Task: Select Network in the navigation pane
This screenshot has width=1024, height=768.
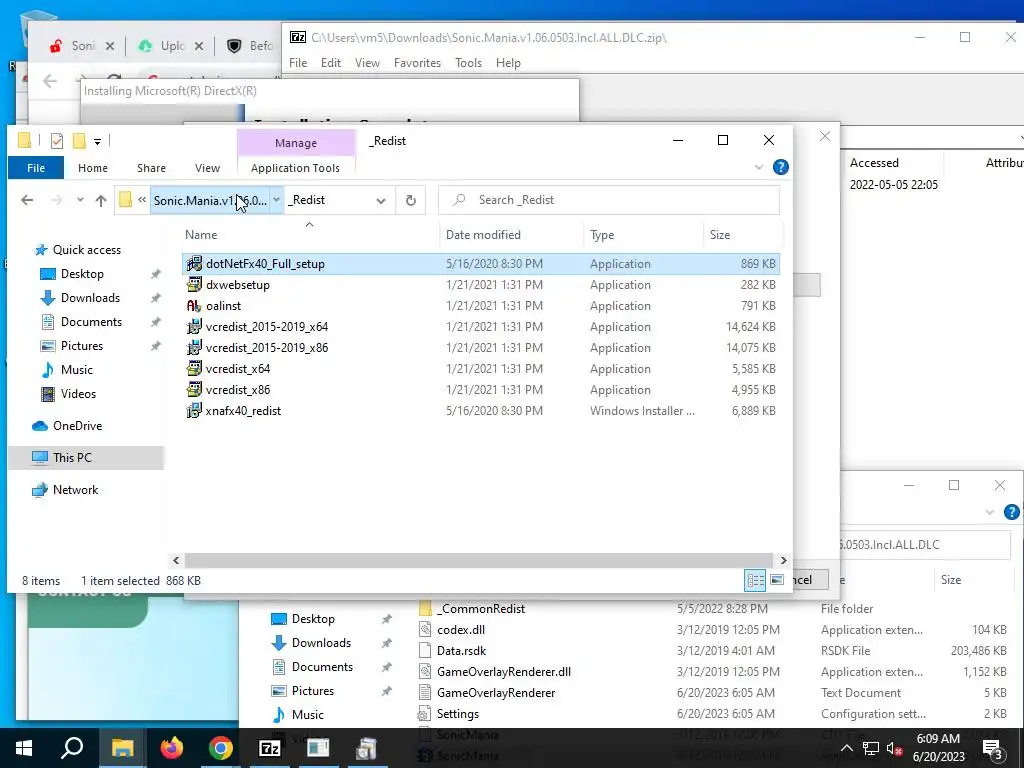Action: click(x=75, y=490)
